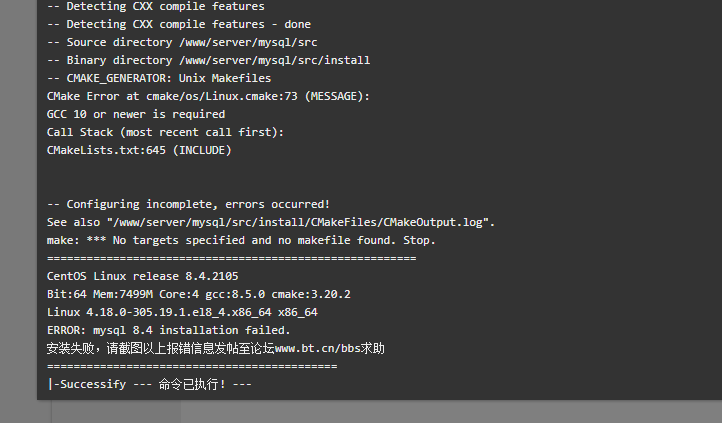The width and height of the screenshot is (722, 423).
Task: Click the Detecting CXX compile features - done line
Action: [179, 24]
